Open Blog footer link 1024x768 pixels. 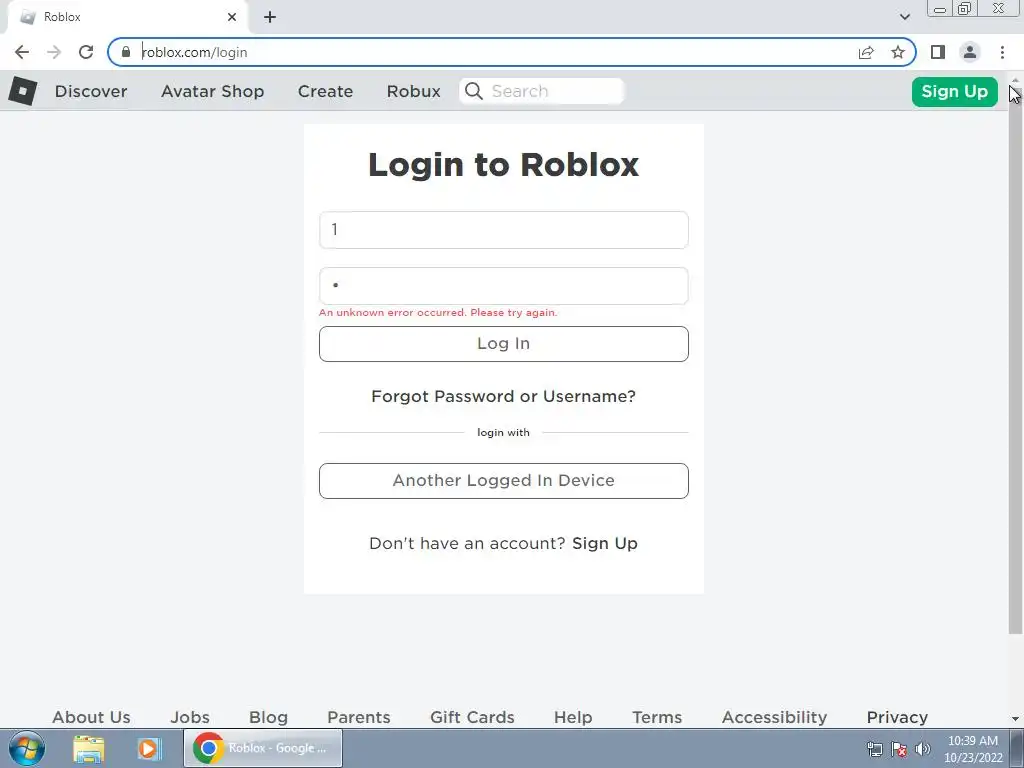[268, 717]
